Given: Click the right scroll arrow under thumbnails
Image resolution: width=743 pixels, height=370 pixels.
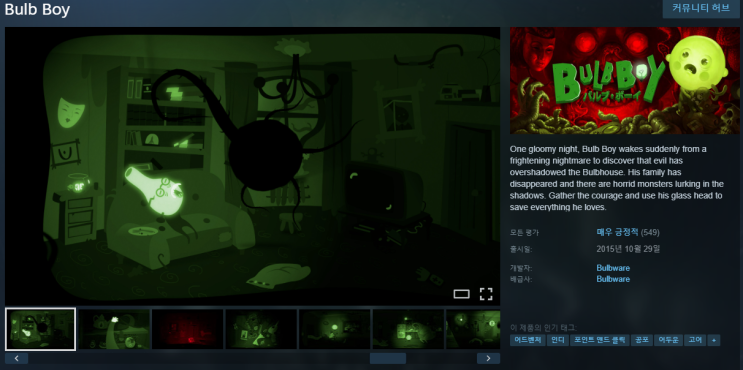Looking at the screenshot, I should [488, 358].
